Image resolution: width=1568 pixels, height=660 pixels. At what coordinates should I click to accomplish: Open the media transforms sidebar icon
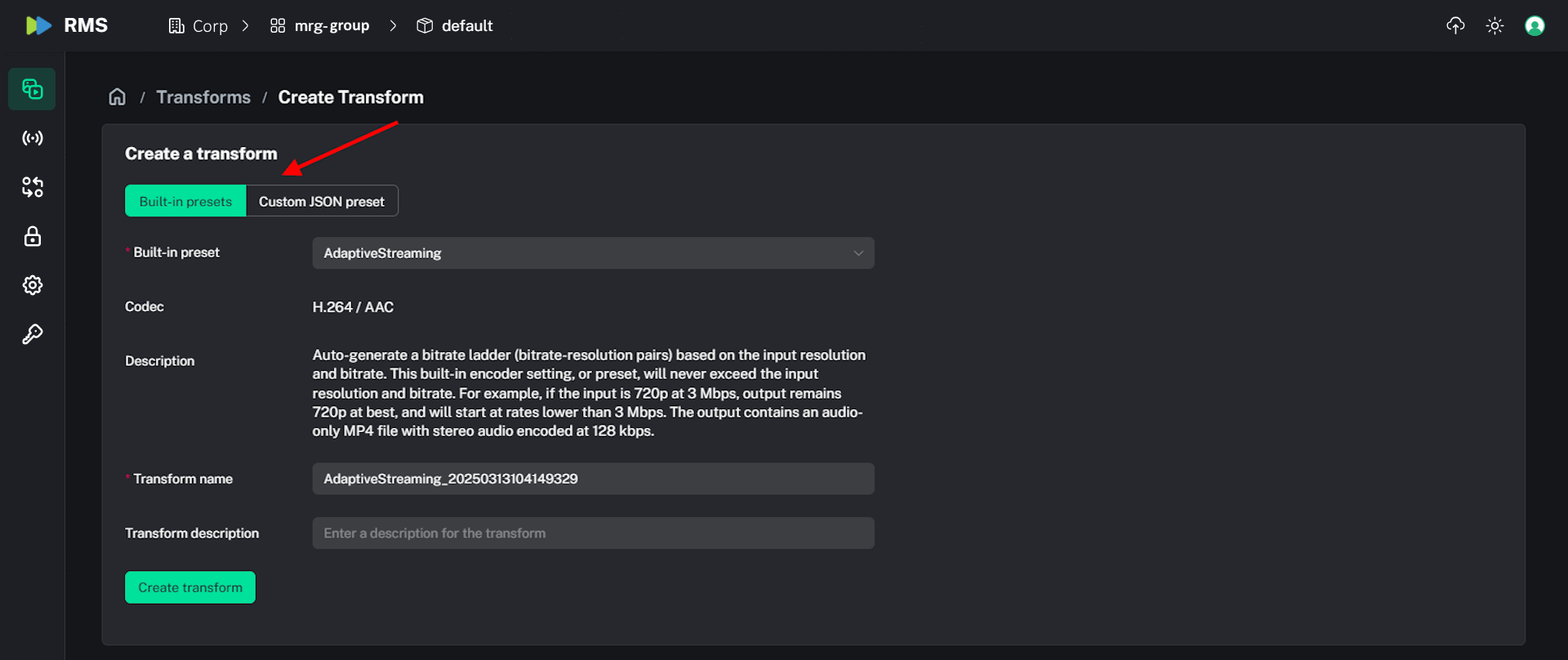(32, 89)
